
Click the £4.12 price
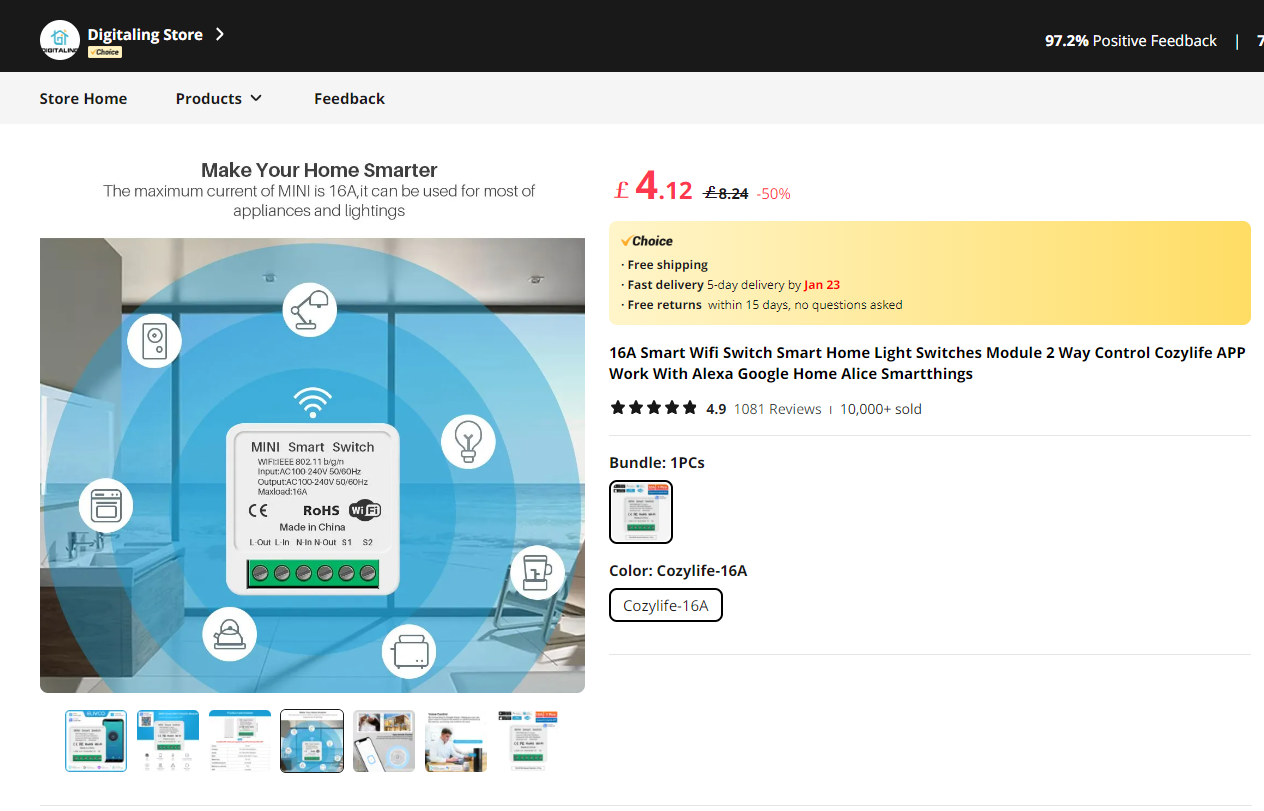(x=653, y=187)
